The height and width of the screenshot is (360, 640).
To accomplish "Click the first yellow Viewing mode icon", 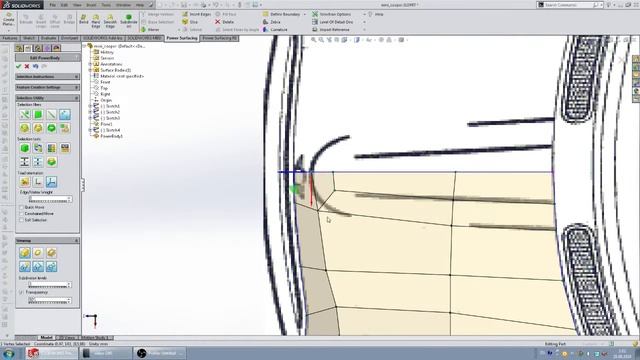I will tap(25, 253).
